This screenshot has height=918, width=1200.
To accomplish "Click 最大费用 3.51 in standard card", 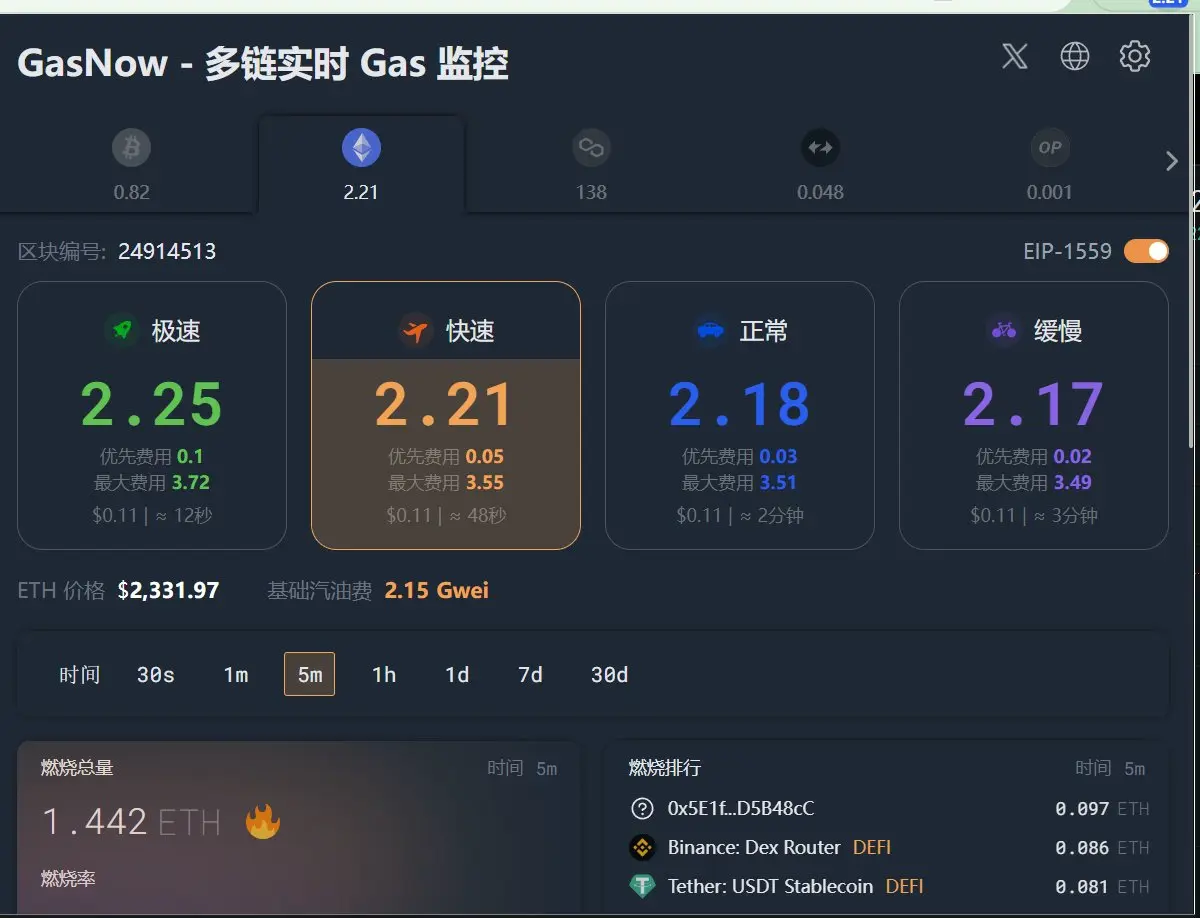I will (x=740, y=483).
